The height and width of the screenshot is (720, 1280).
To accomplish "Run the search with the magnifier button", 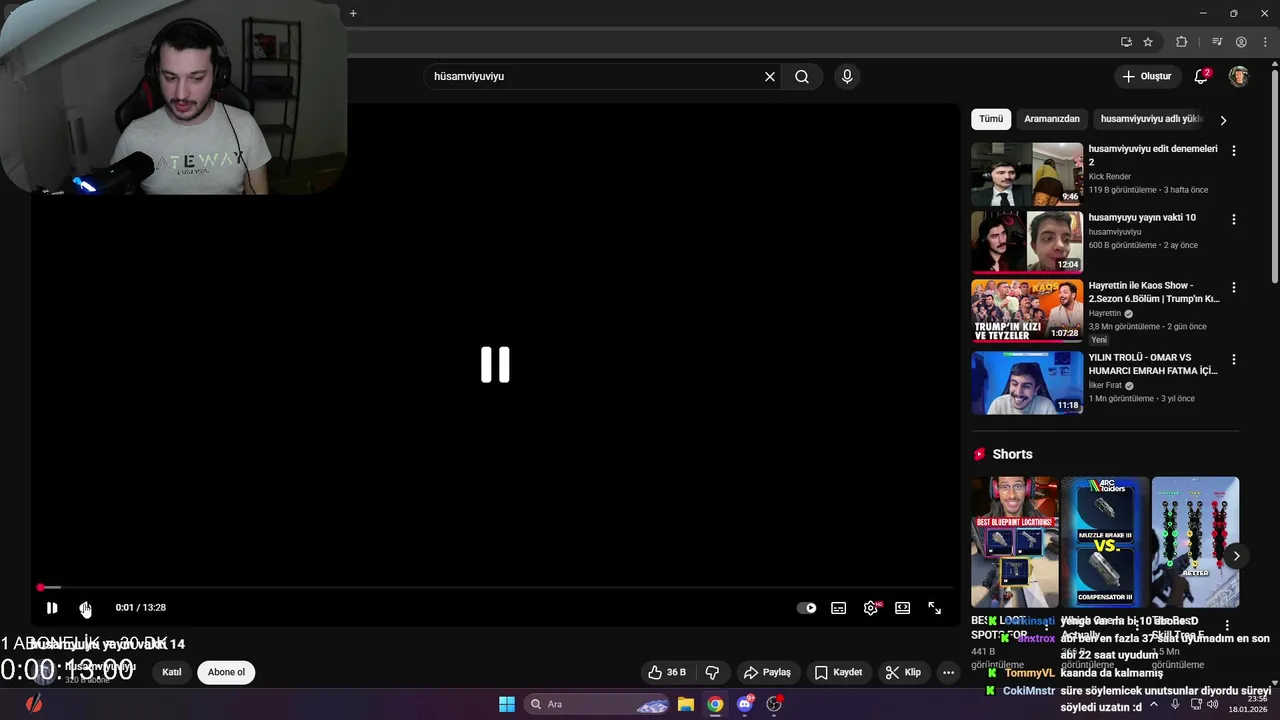I will [x=802, y=76].
